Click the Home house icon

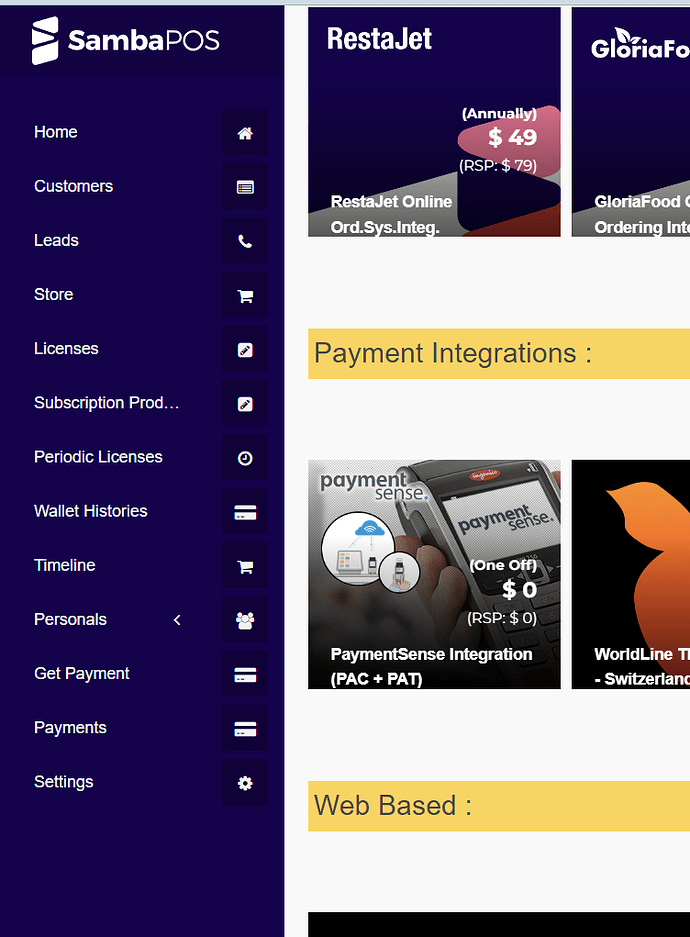tap(245, 133)
